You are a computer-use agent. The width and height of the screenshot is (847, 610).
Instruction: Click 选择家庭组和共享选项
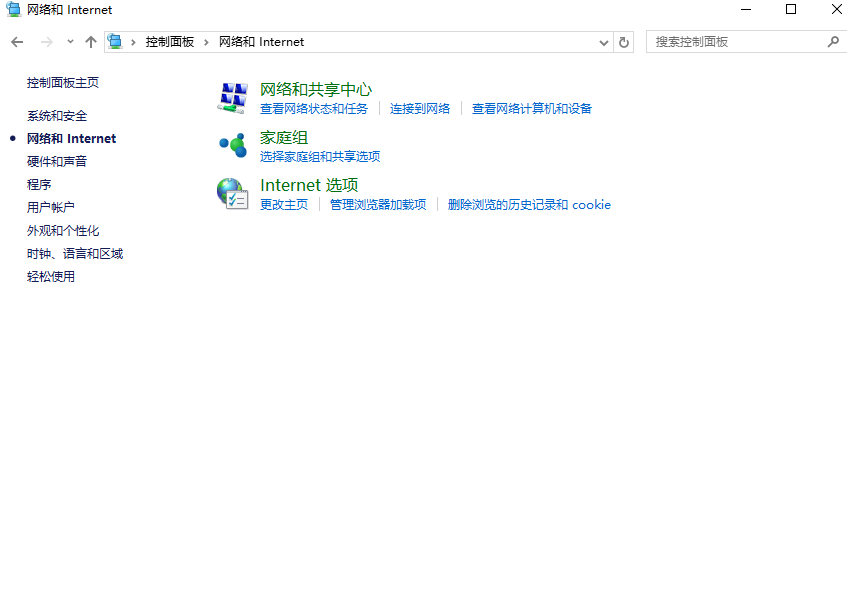pyautogui.click(x=320, y=157)
